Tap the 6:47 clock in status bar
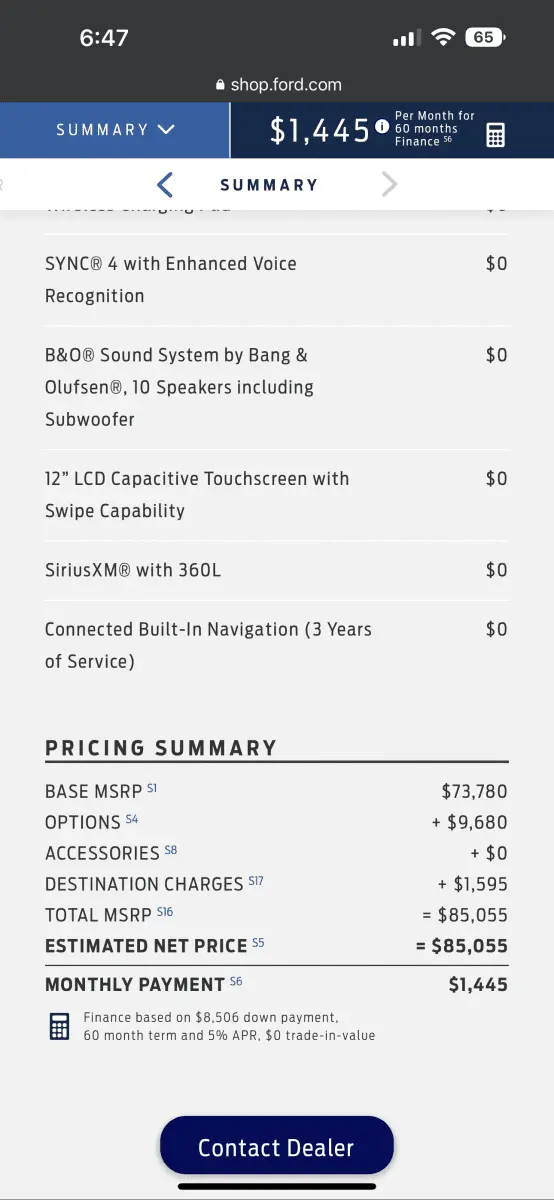This screenshot has width=554, height=1200. (x=104, y=38)
